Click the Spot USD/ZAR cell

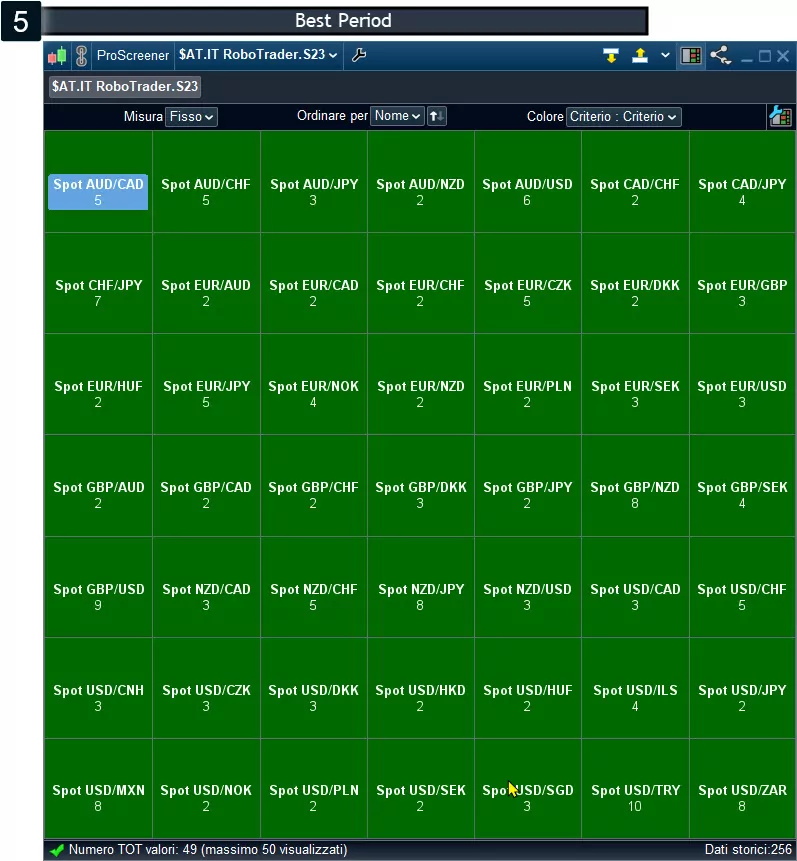[x=742, y=789]
